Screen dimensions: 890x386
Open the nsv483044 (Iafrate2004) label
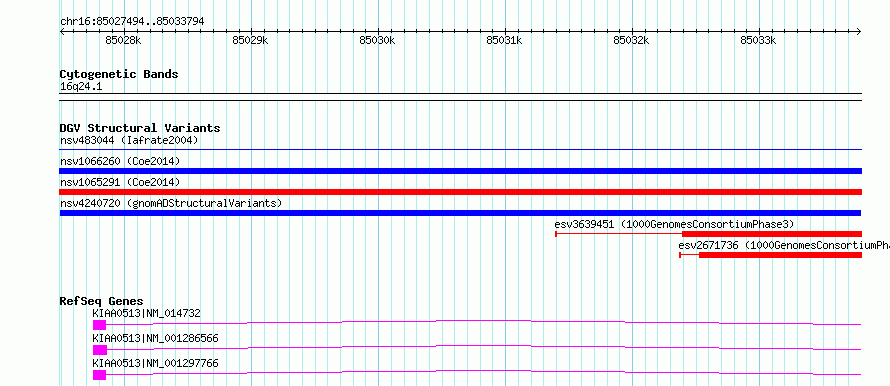tap(129, 140)
